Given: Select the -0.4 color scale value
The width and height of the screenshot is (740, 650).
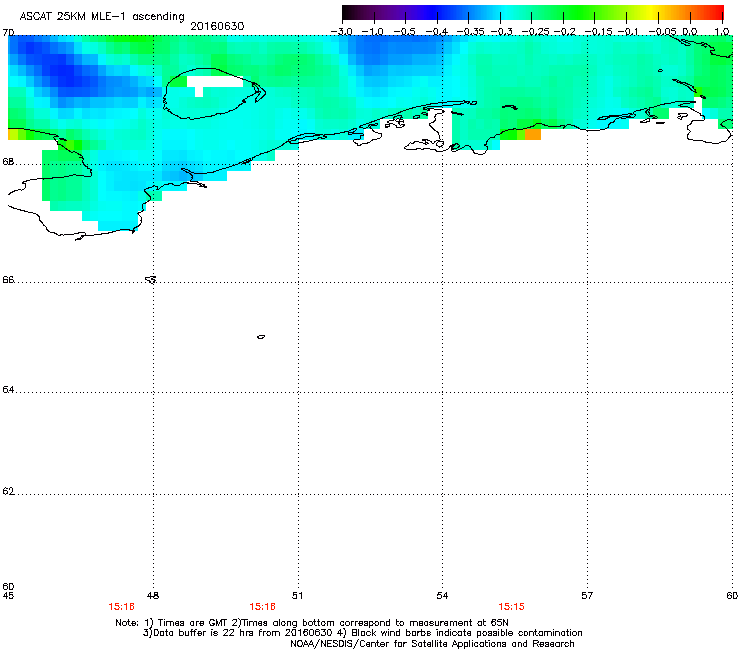Looking at the screenshot, I should click(x=436, y=32).
